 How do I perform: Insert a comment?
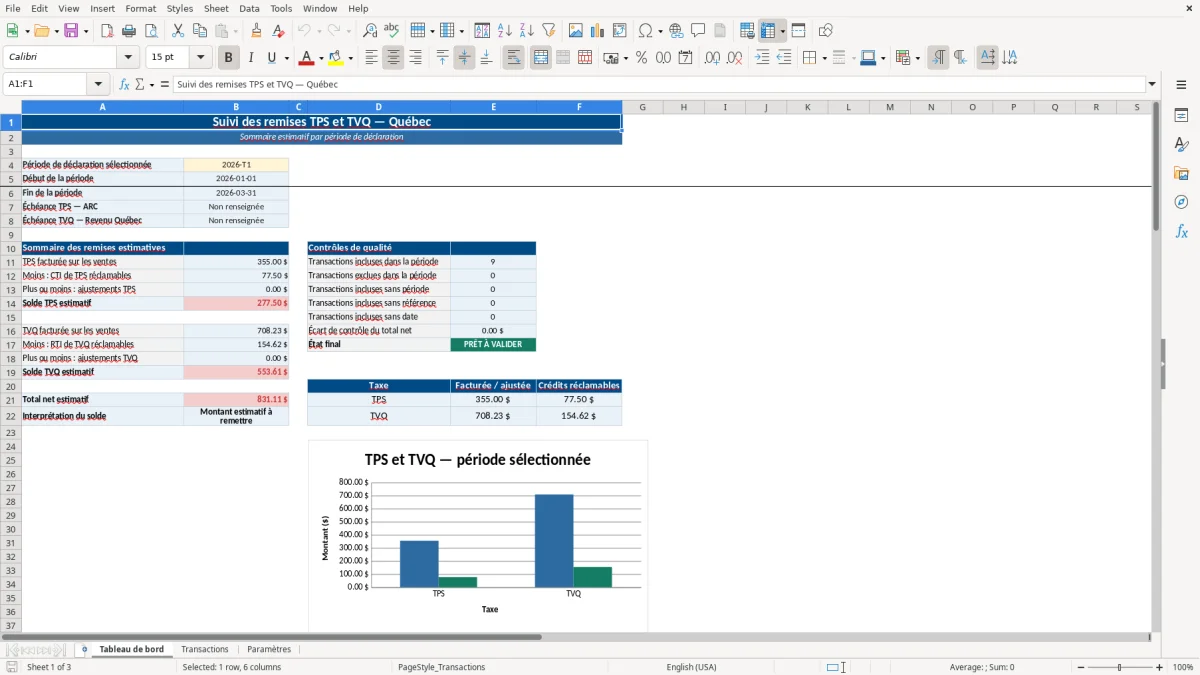tap(698, 31)
